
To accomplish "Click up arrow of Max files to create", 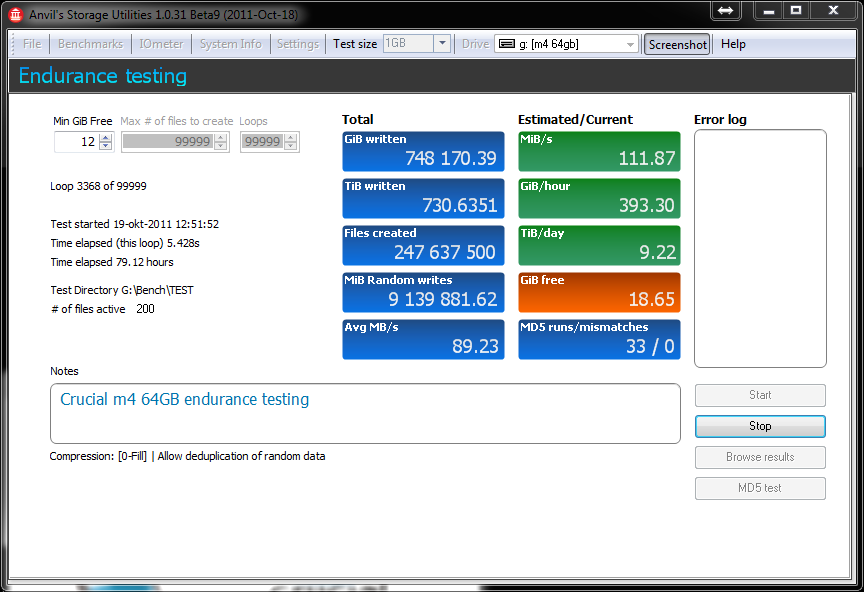I will (x=220, y=137).
